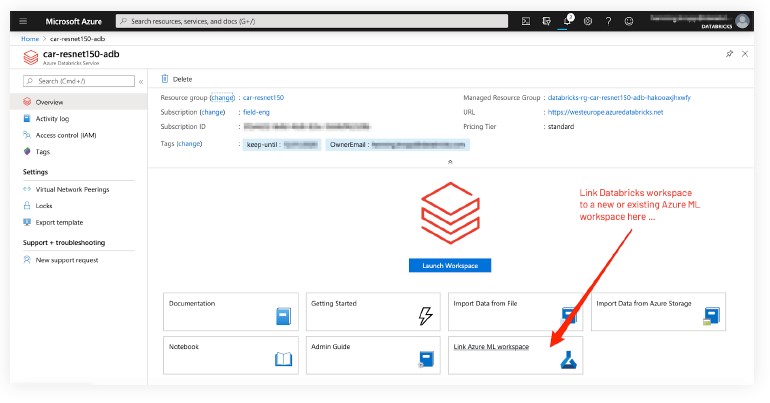Open Import Data from File tile
The width and height of the screenshot is (770, 403).
515,312
